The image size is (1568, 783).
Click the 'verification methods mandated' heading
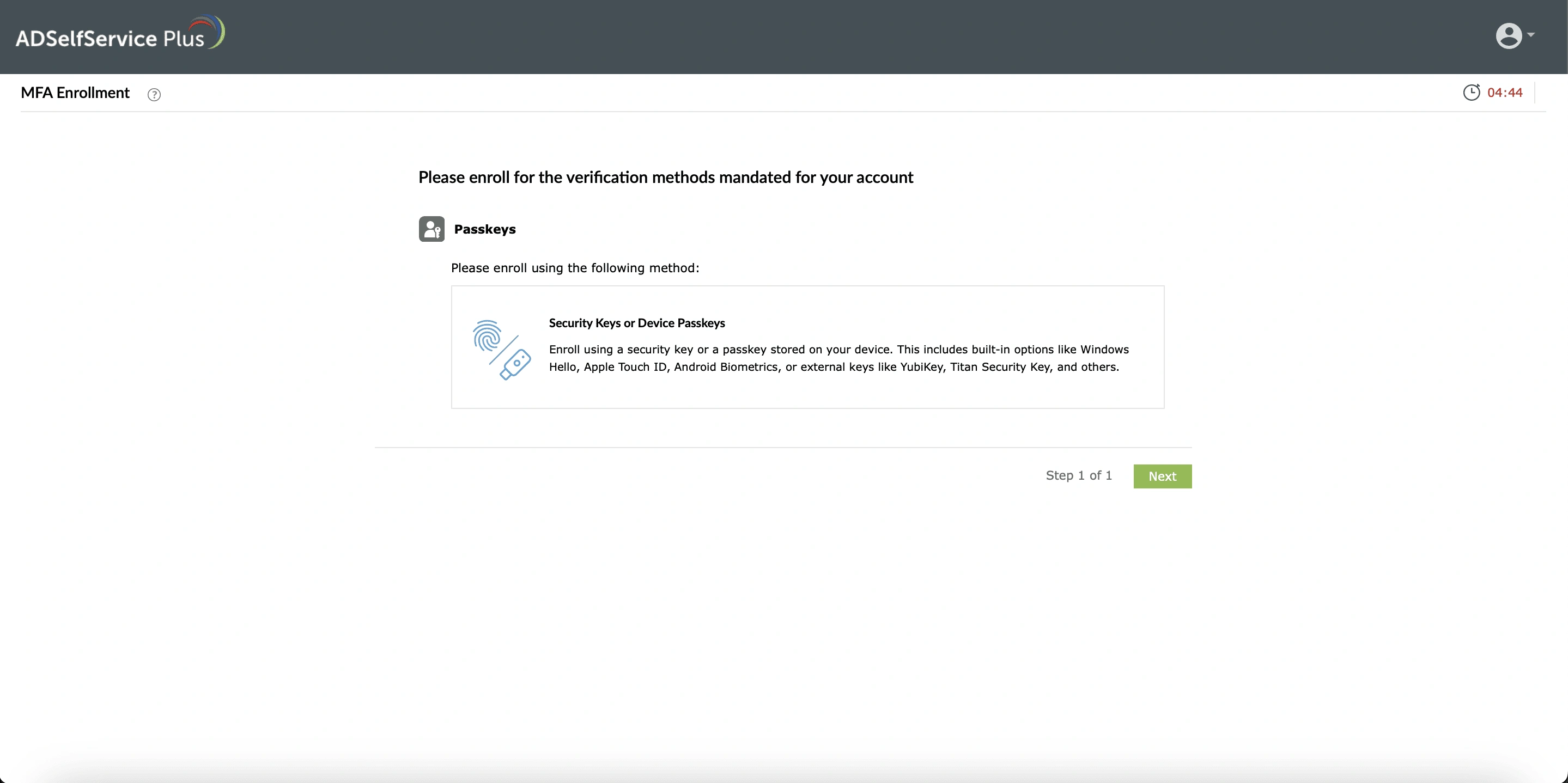[x=665, y=178]
